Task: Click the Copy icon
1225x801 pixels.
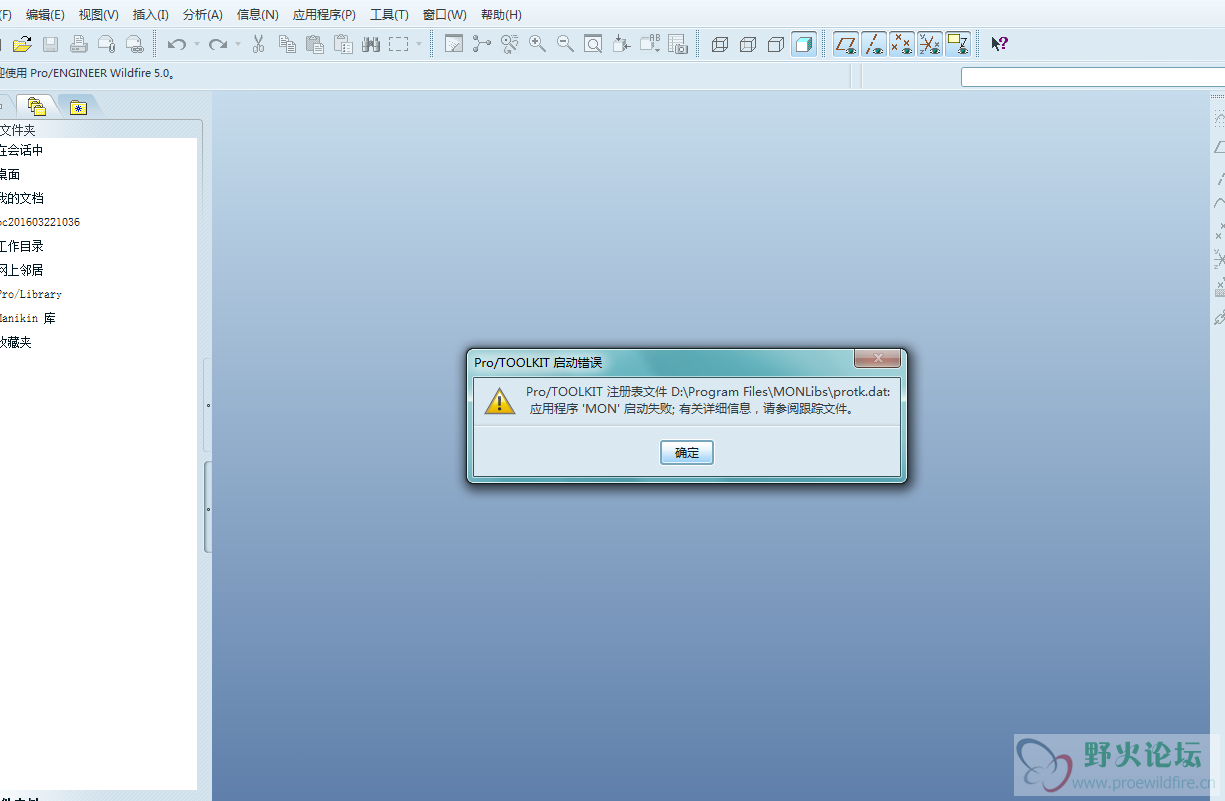Action: [x=287, y=44]
